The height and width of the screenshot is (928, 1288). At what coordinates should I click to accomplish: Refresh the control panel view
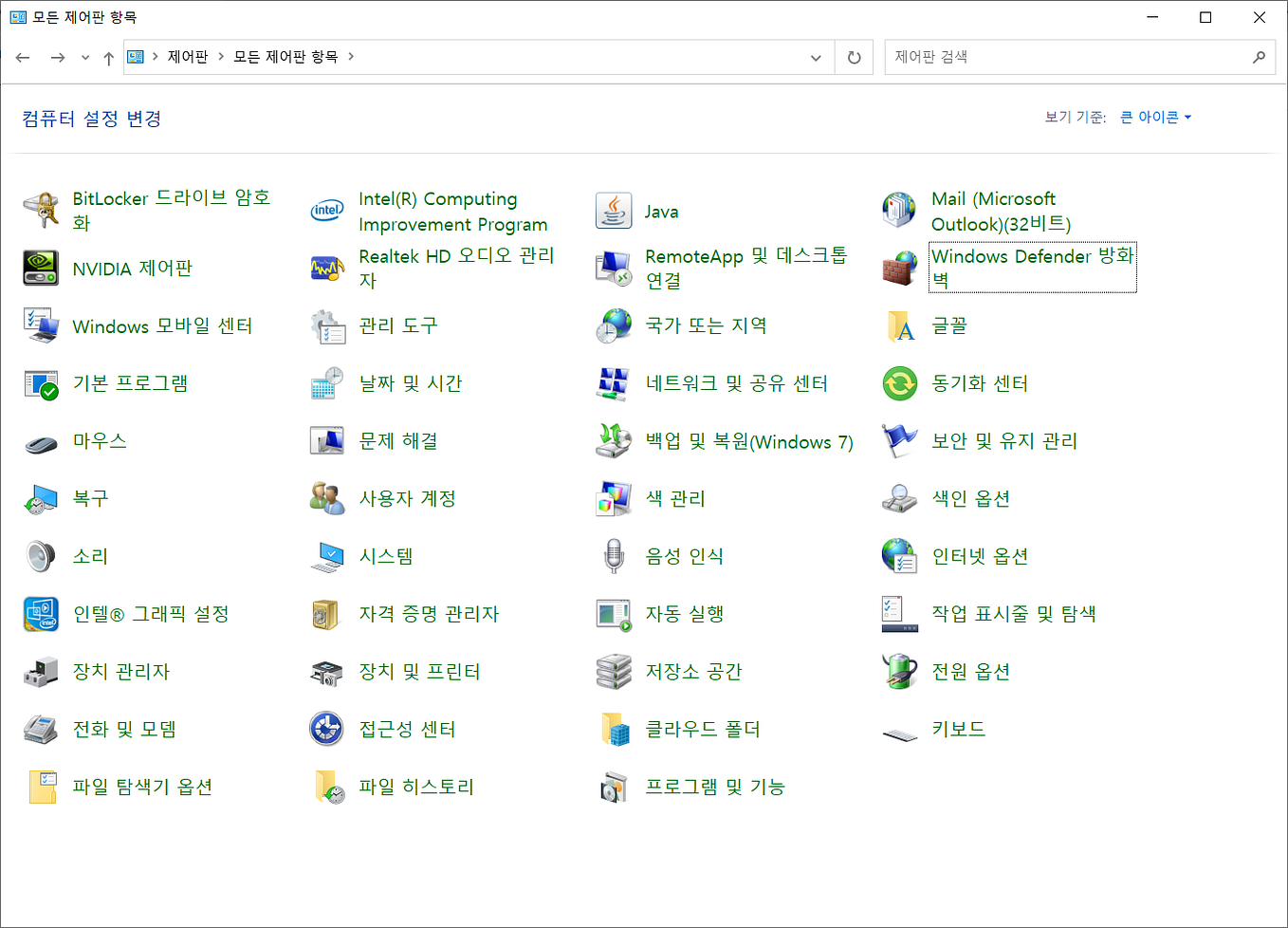(854, 58)
